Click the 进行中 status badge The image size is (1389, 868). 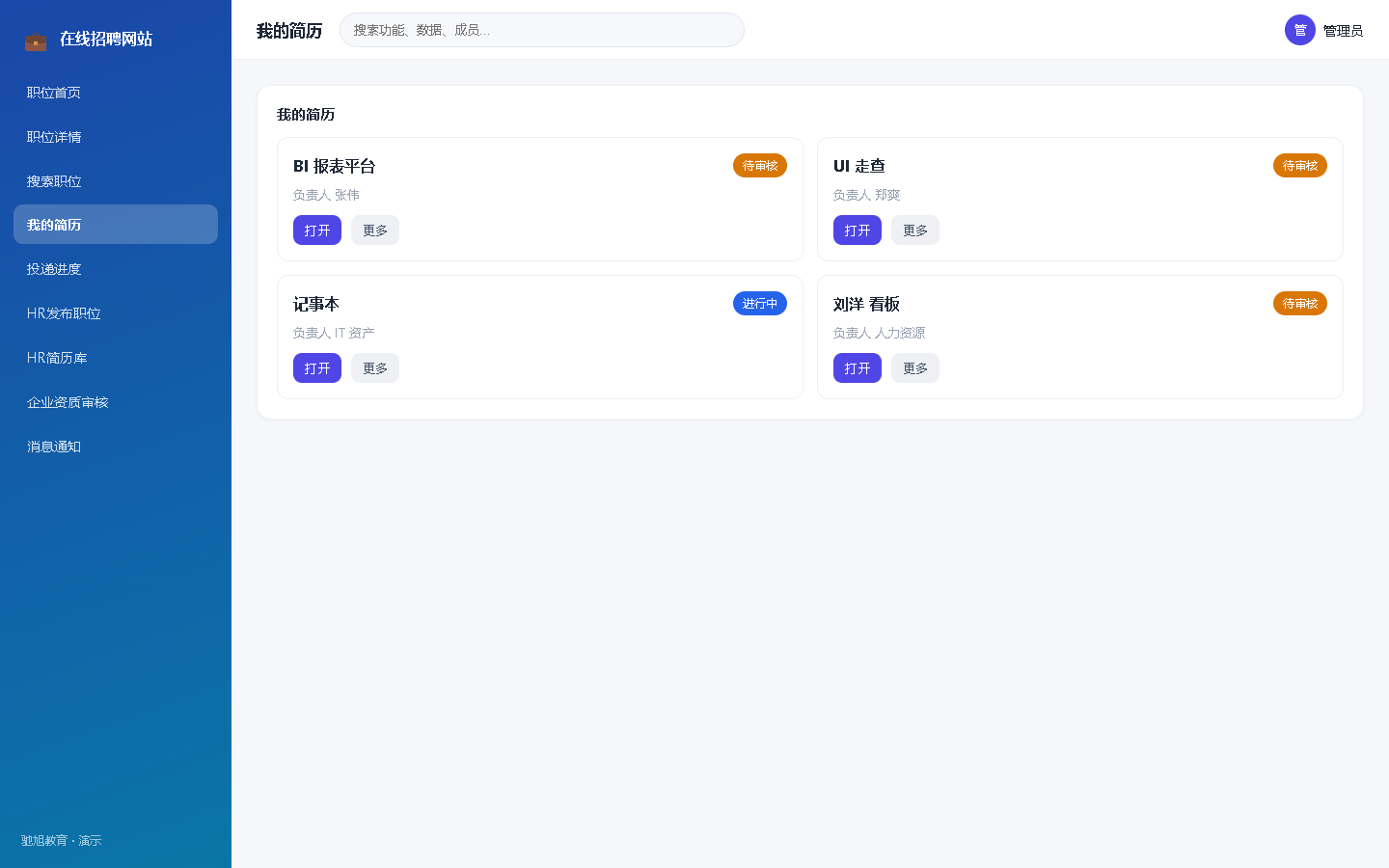(760, 304)
